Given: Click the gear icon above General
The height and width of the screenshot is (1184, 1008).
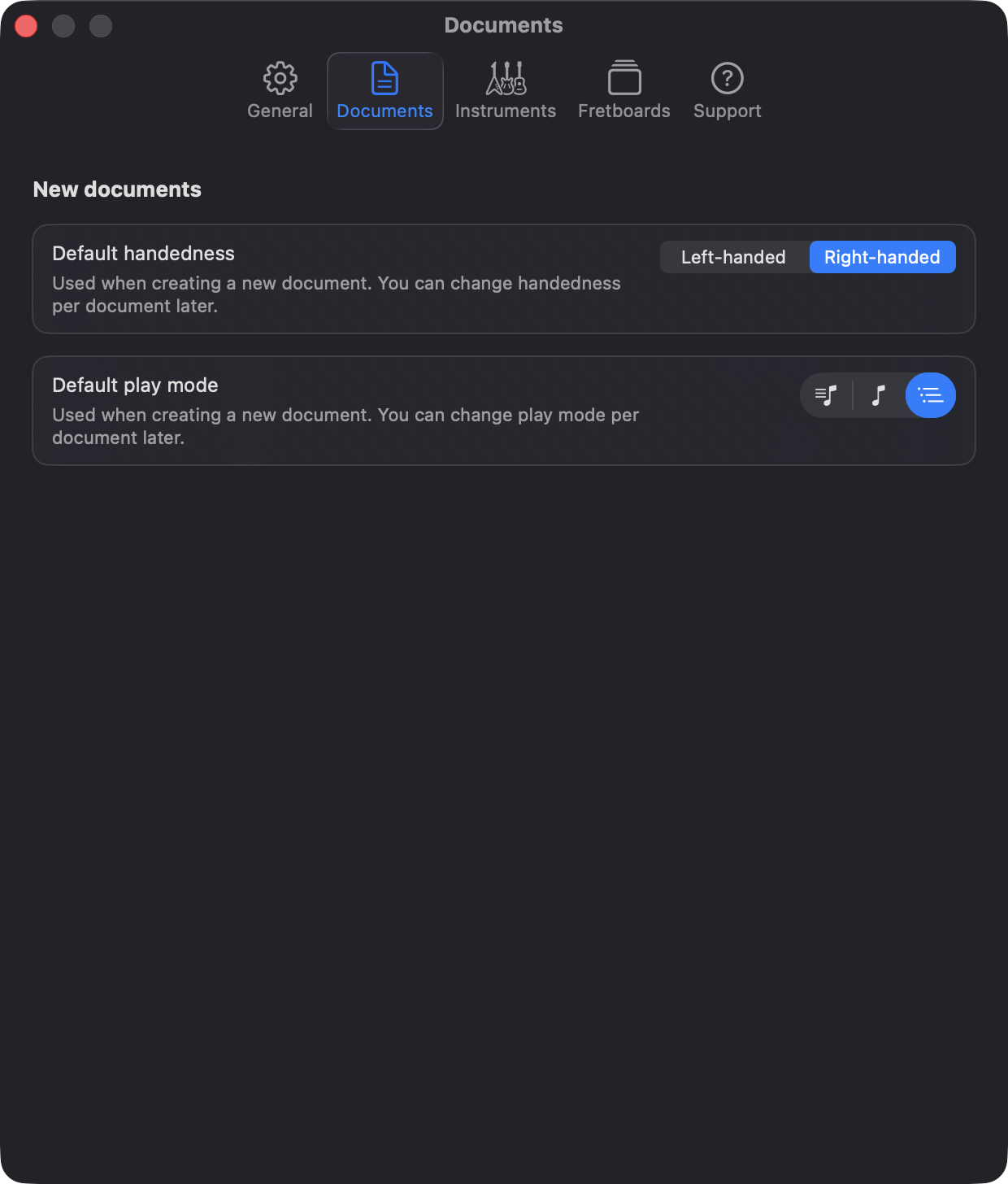Looking at the screenshot, I should tap(280, 77).
